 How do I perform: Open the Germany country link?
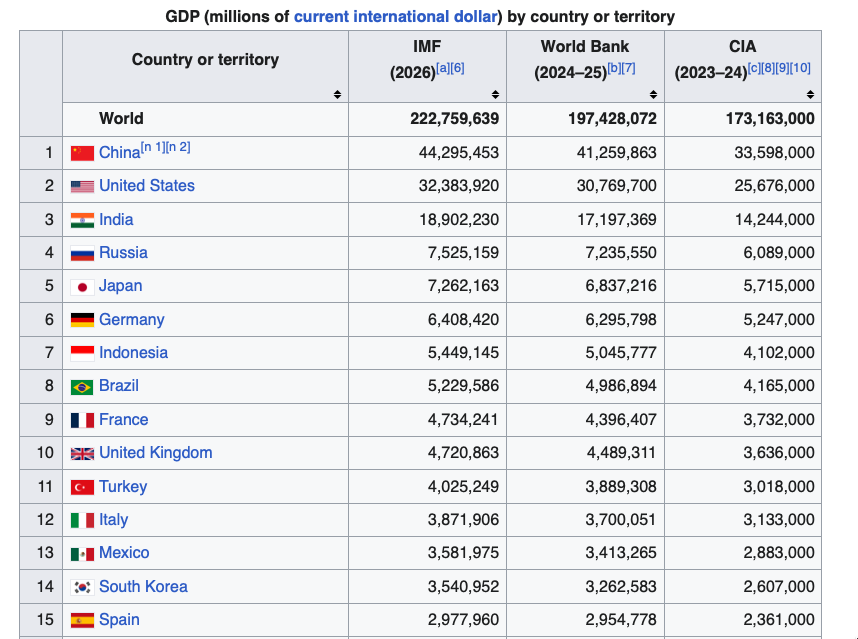pos(131,320)
